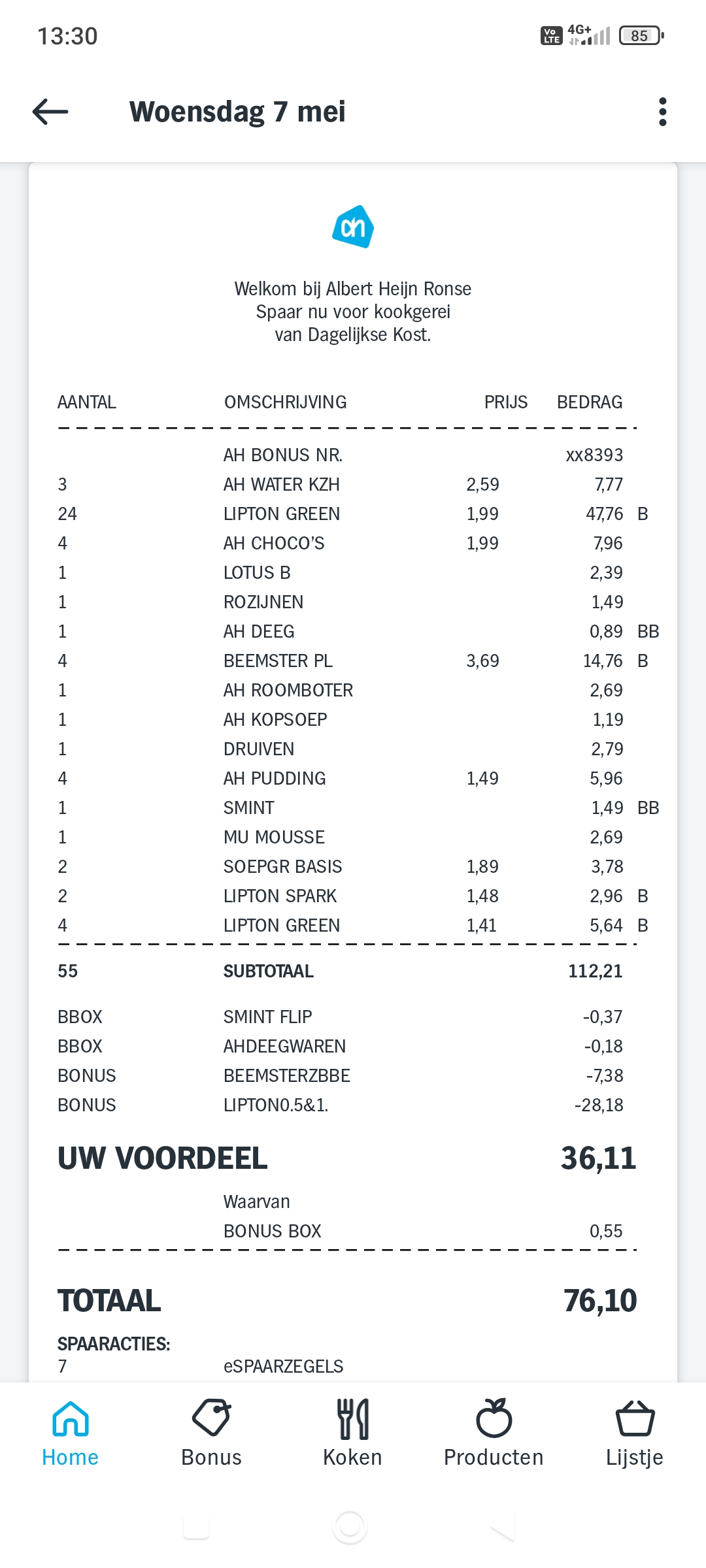Tap the Lijstje basket icon
Viewport: 706px width, 1568px height.
[x=635, y=1418]
